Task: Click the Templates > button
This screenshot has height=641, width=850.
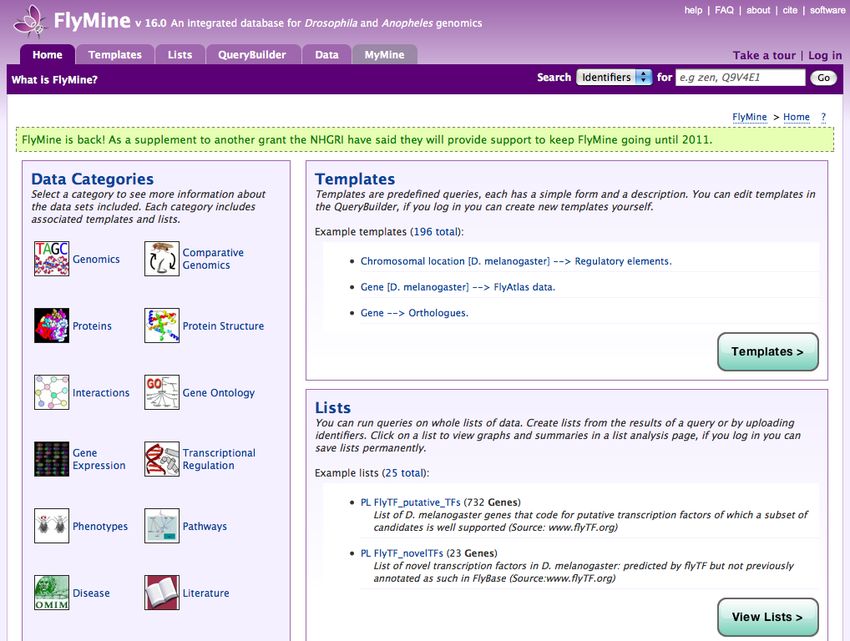Action: pyautogui.click(x=768, y=351)
